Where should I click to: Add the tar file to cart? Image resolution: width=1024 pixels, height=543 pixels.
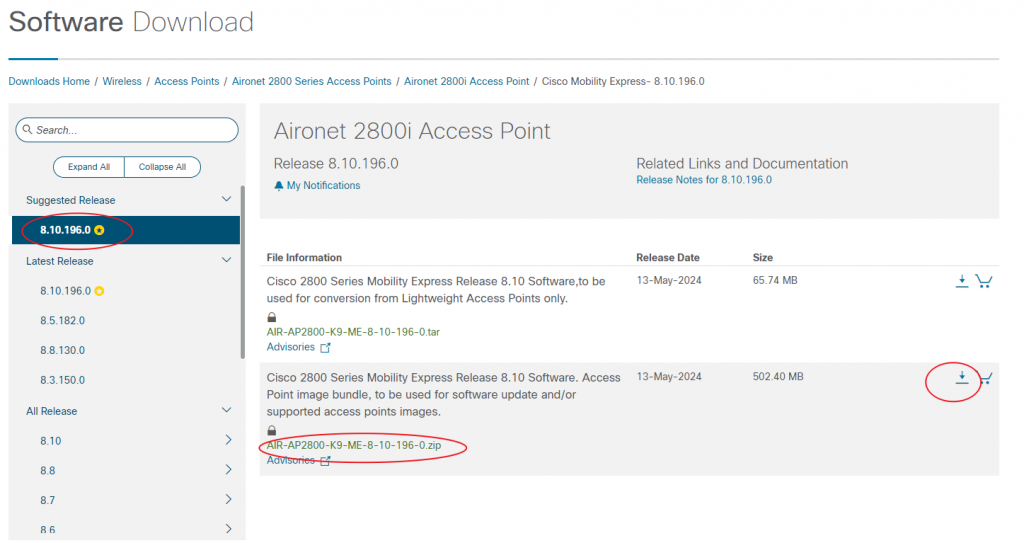pyautogui.click(x=983, y=282)
